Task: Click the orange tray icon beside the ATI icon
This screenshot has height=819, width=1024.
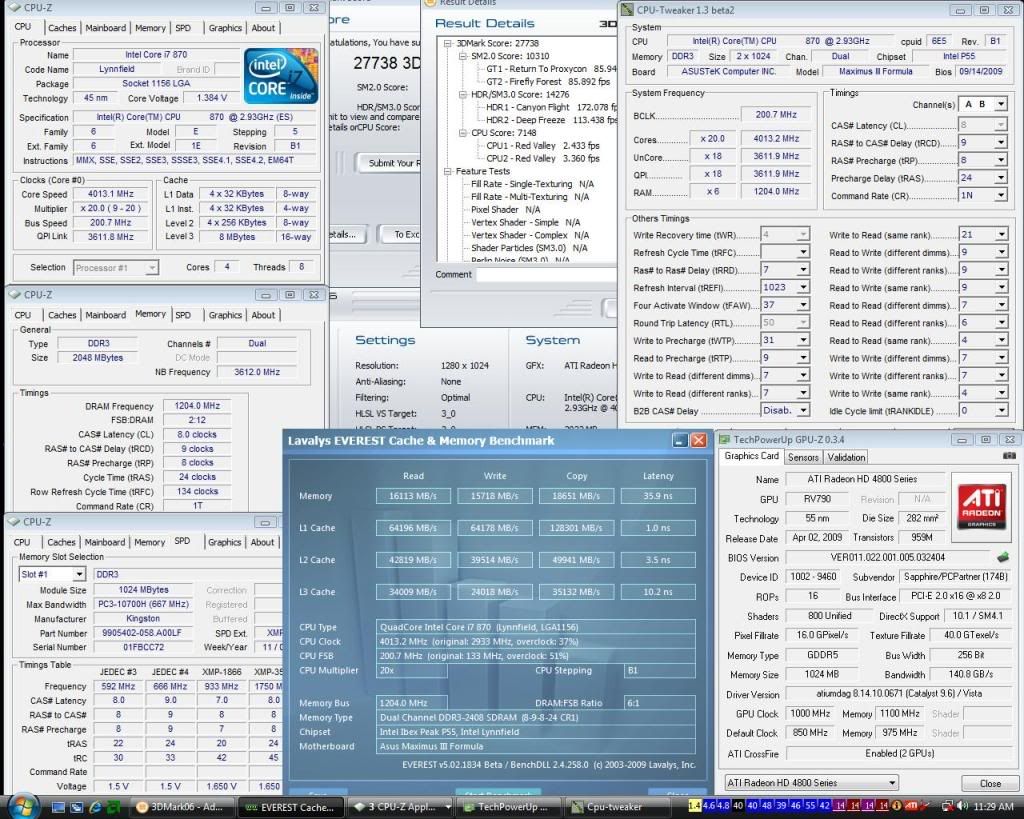Action: [x=897, y=807]
